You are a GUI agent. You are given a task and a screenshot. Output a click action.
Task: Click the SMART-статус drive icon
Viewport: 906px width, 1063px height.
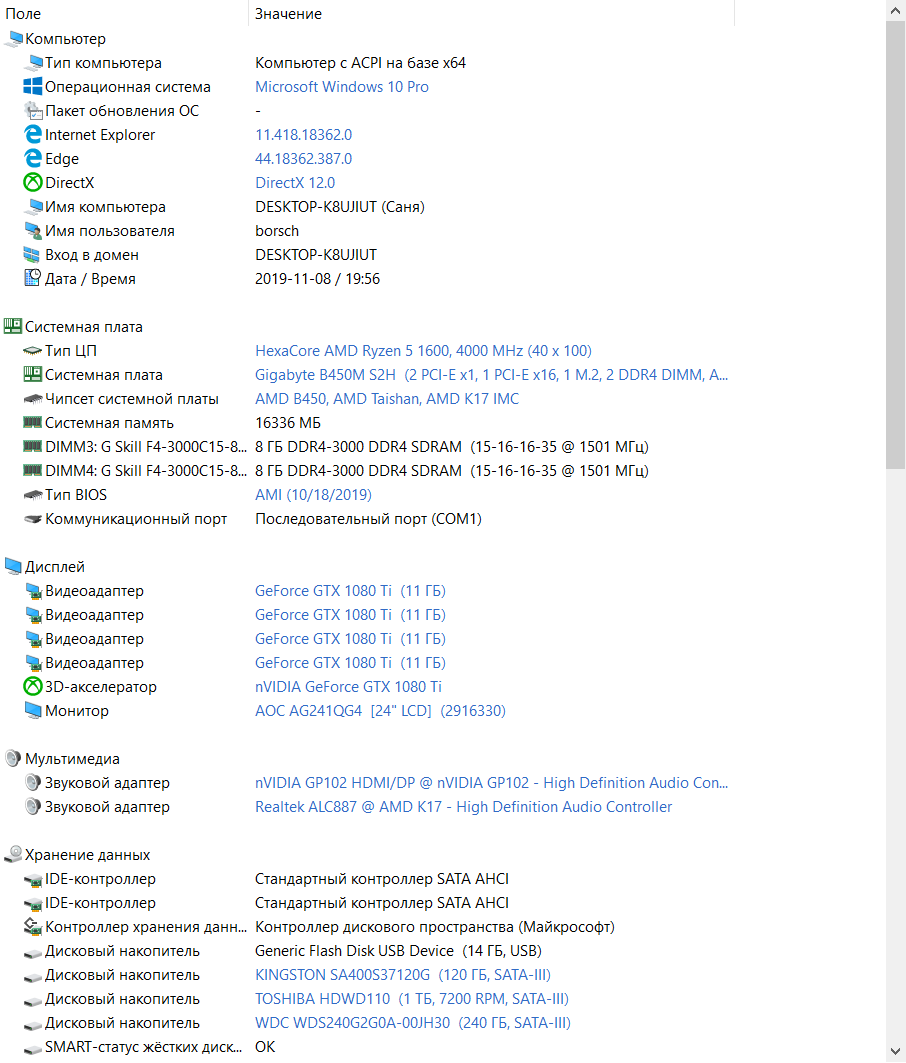[33, 1048]
